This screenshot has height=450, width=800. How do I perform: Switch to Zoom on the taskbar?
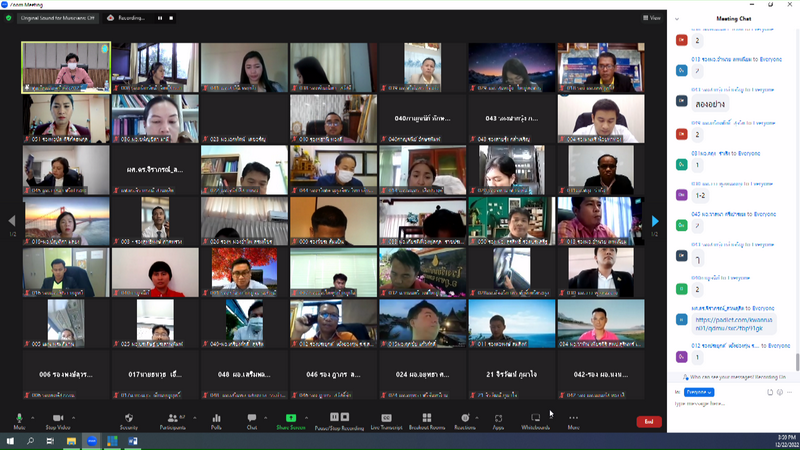92,441
